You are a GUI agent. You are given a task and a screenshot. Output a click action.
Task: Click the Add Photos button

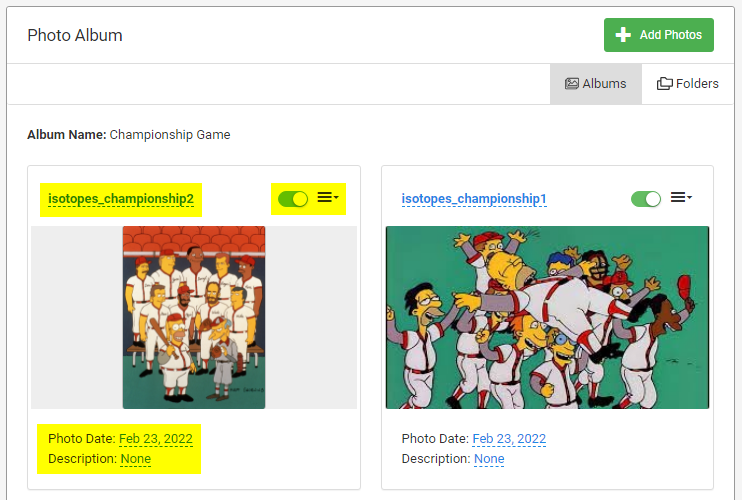click(x=659, y=35)
